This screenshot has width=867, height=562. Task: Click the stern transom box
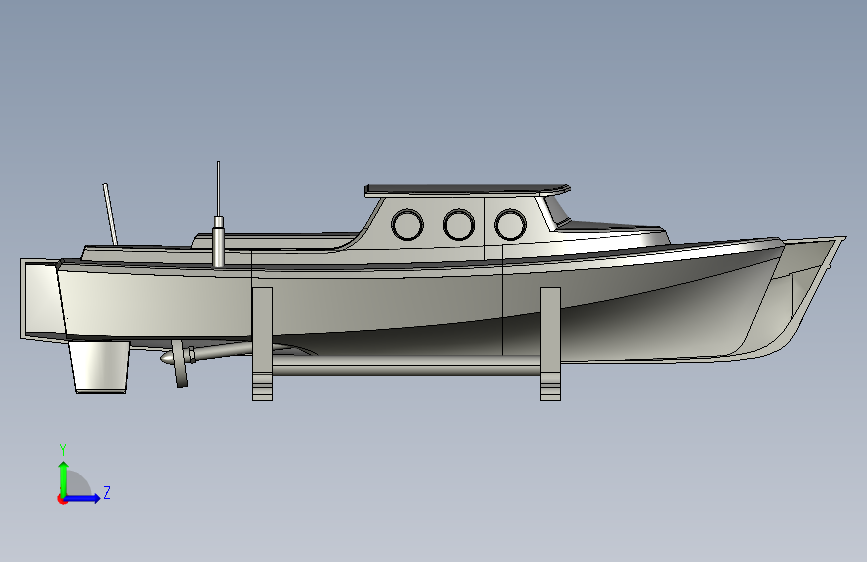point(41,298)
